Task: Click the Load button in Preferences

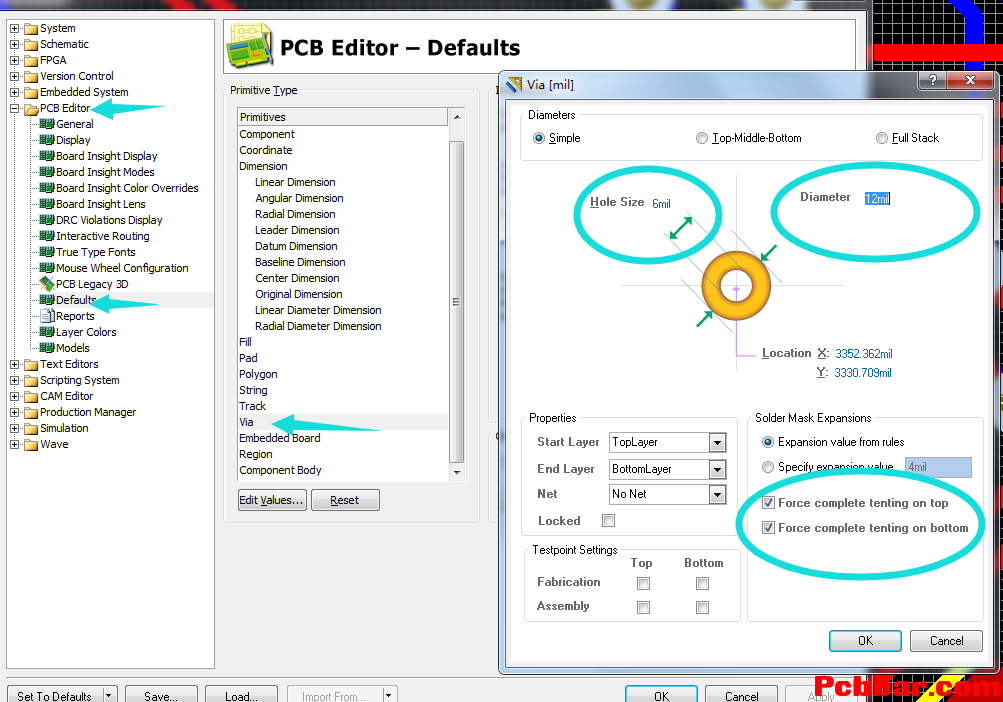Action: pos(241,696)
